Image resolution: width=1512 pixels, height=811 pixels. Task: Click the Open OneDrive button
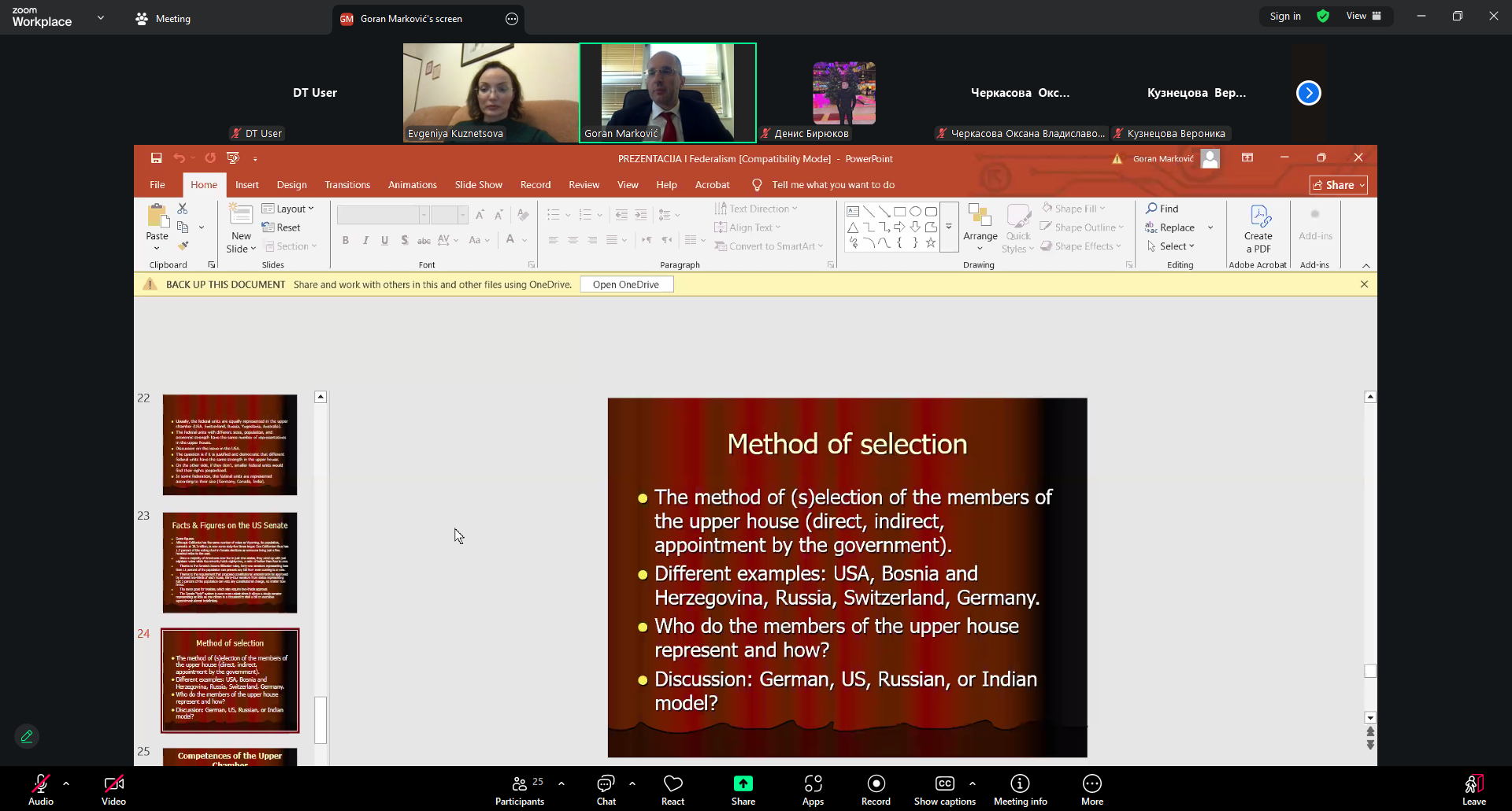(626, 285)
